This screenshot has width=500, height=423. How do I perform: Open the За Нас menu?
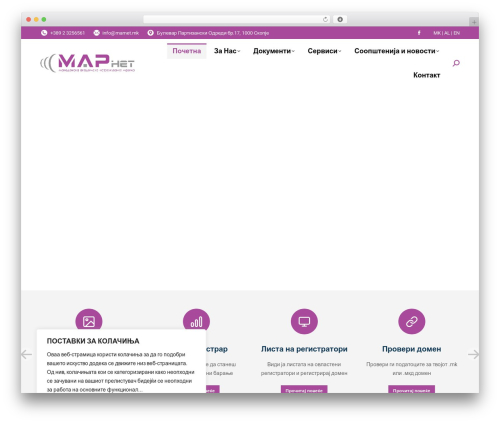[227, 51]
